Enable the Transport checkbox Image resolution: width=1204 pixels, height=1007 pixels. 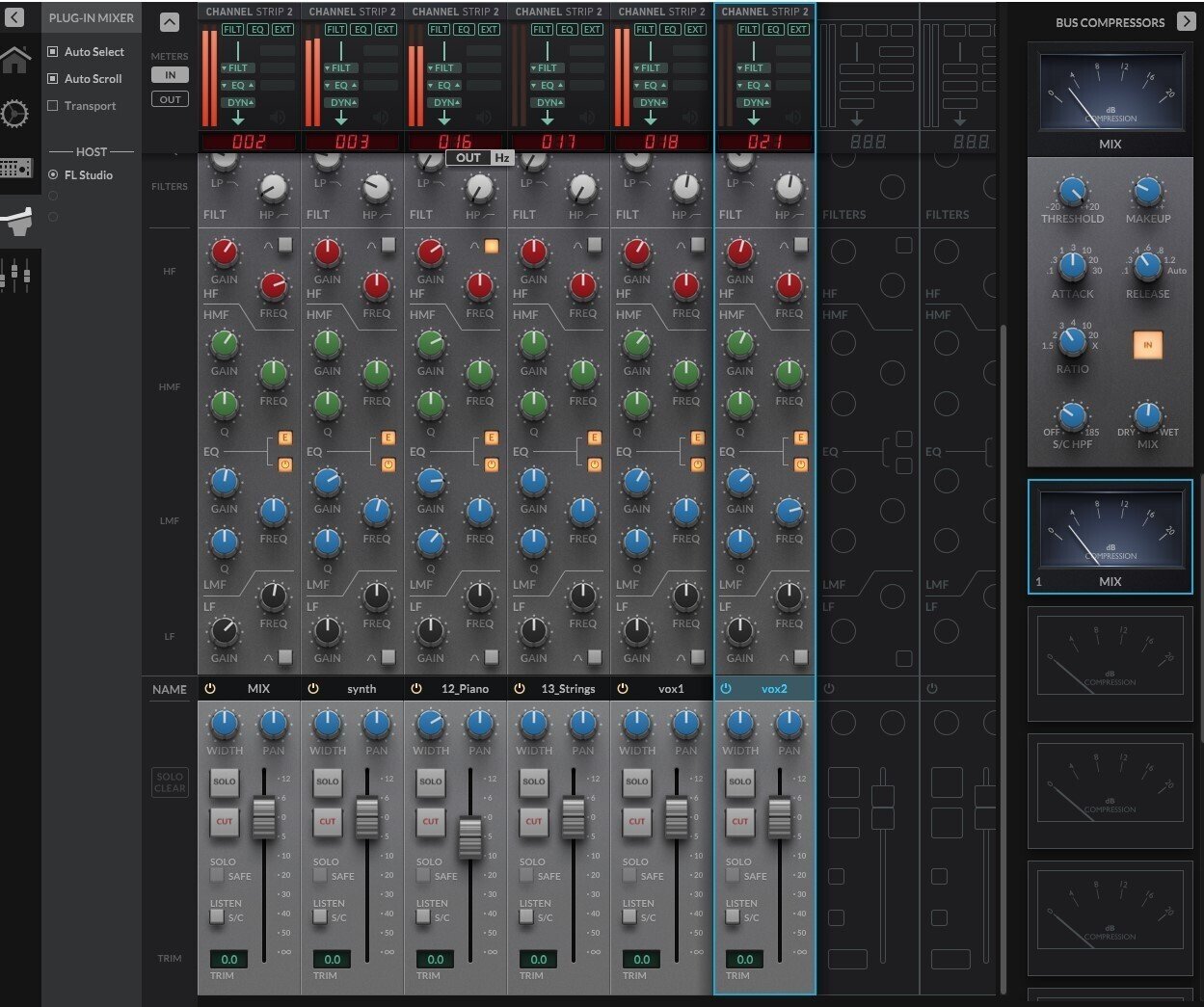point(53,106)
